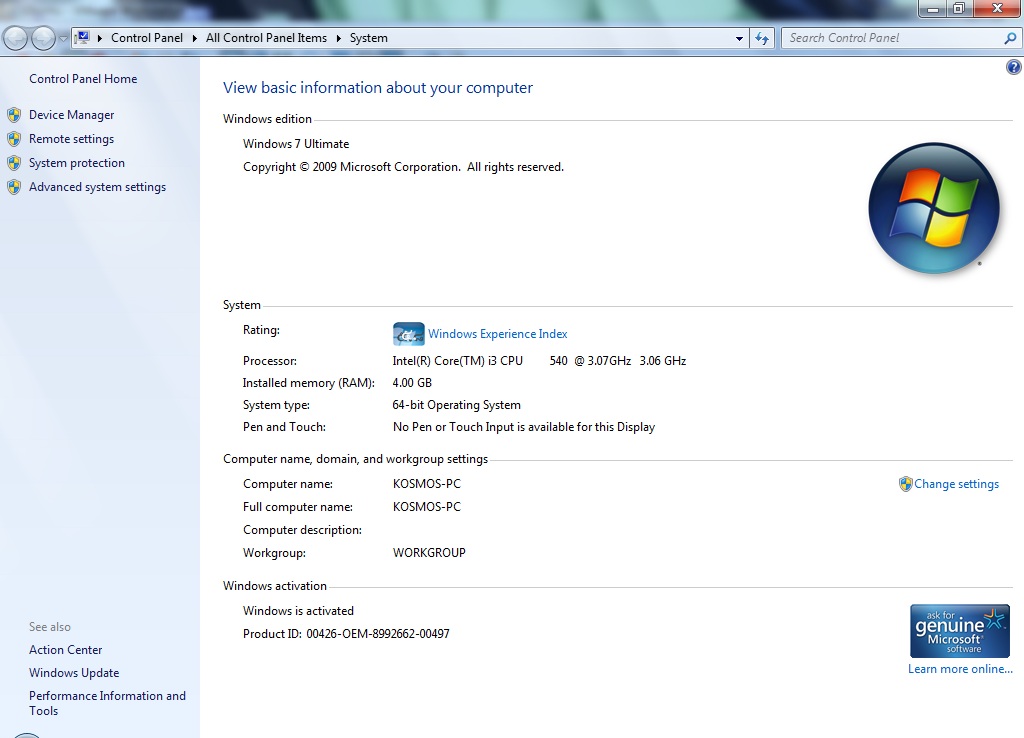1024x738 pixels.
Task: Click the Back navigation arrow
Action: click(16, 39)
